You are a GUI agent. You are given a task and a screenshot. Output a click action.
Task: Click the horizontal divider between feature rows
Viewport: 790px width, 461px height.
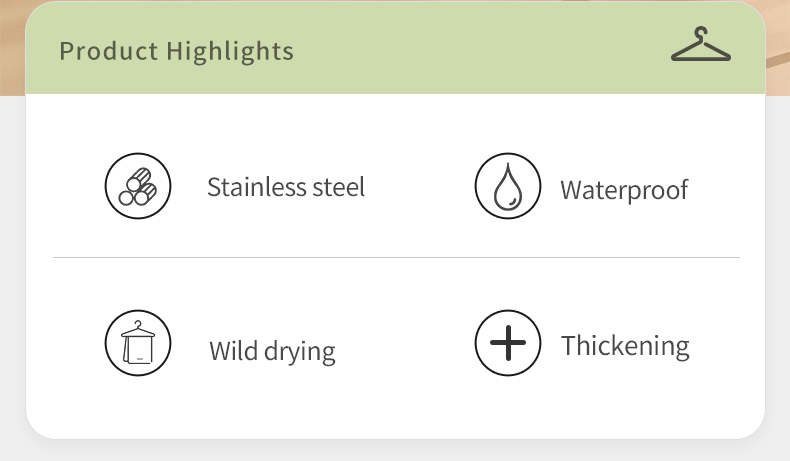397,257
